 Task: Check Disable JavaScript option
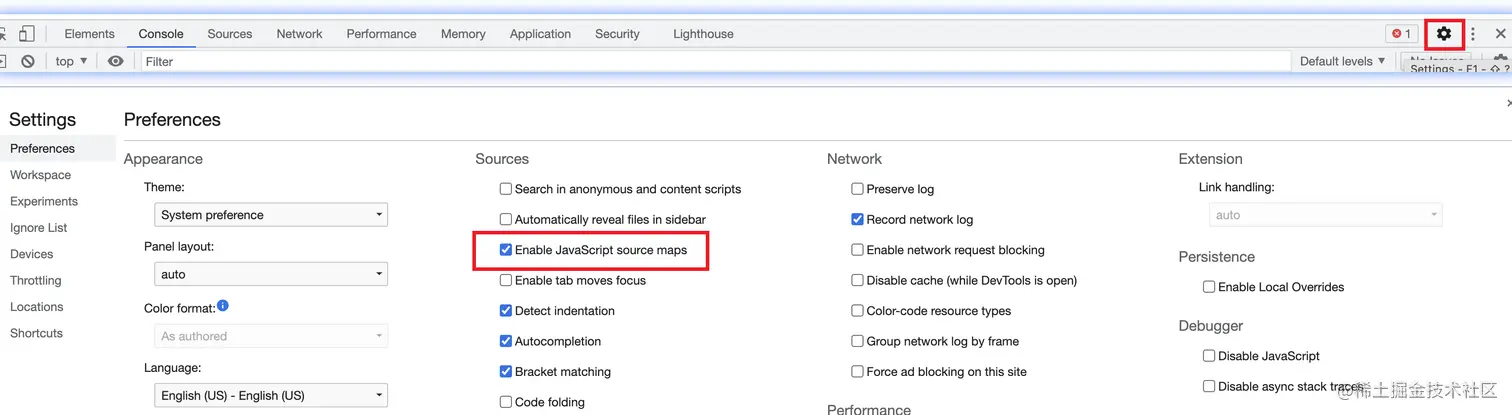click(1209, 356)
